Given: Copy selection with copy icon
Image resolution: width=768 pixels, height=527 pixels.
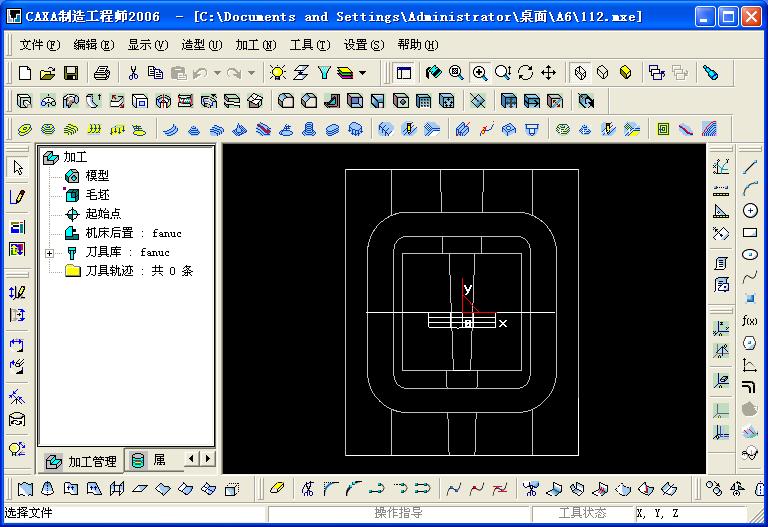Looking at the screenshot, I should [x=155, y=73].
